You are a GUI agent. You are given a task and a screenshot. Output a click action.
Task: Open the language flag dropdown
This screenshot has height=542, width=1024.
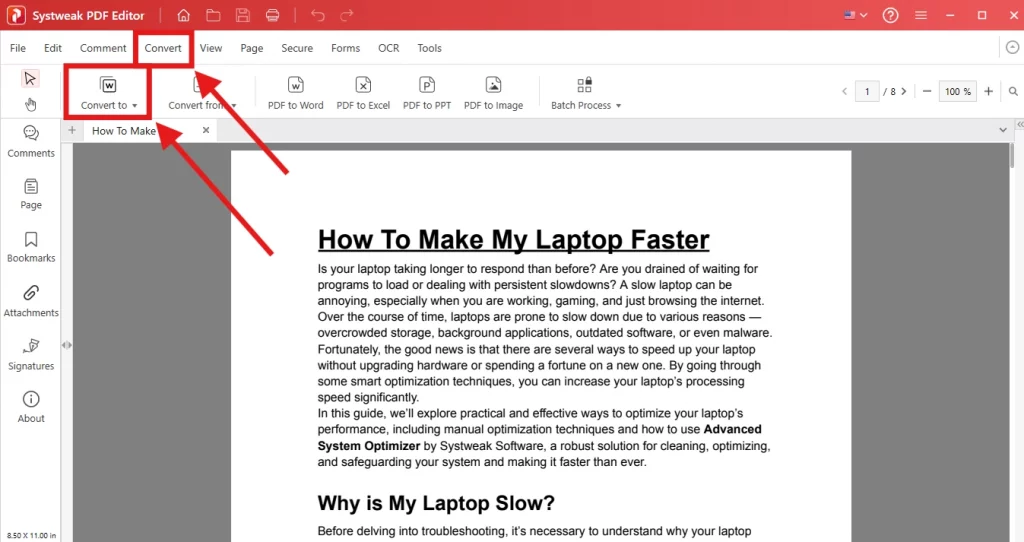click(855, 15)
